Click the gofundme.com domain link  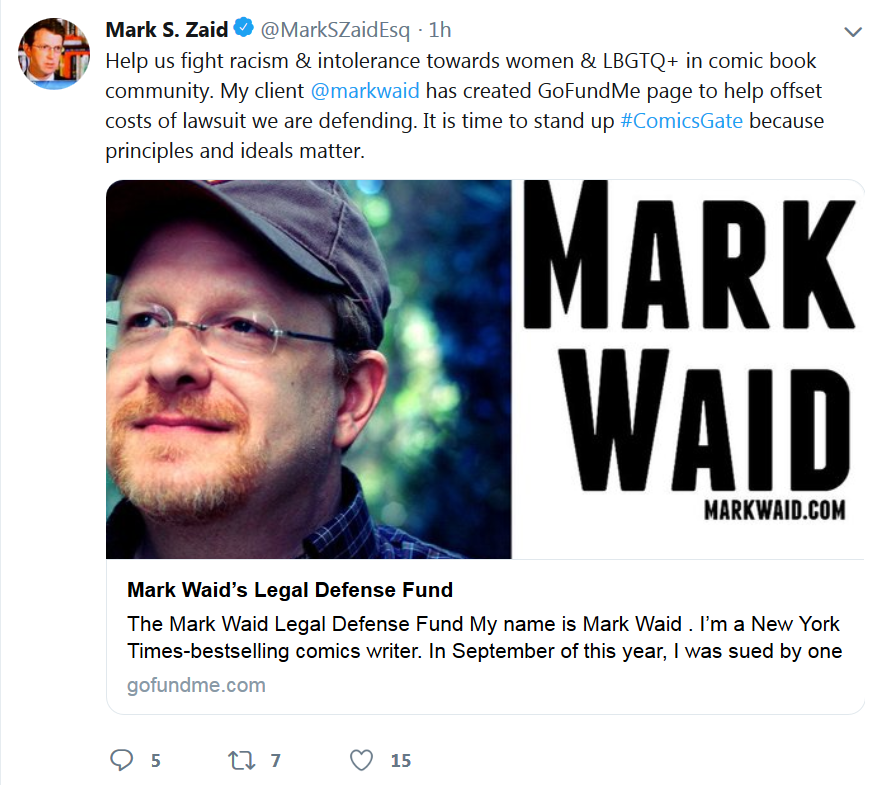point(196,685)
